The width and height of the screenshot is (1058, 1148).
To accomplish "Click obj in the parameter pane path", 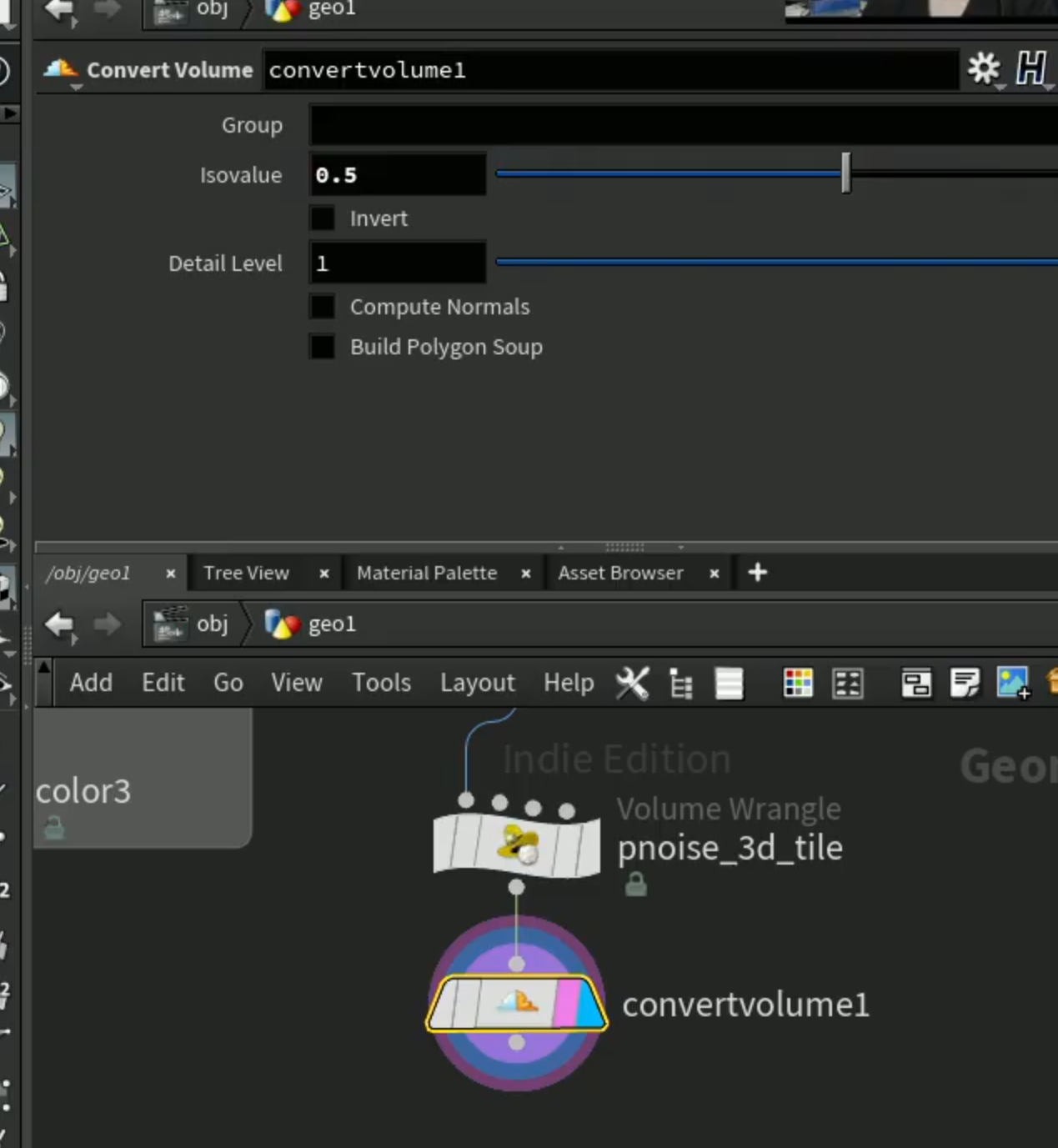I will coord(193,10).
